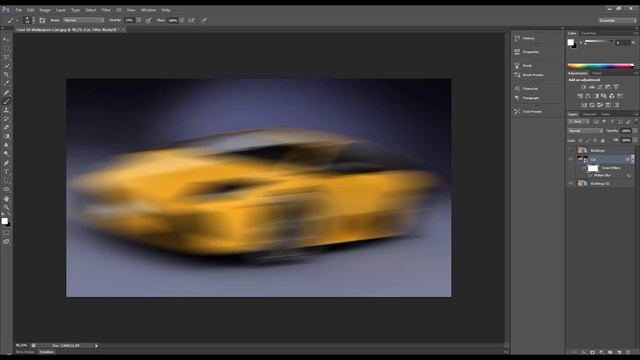Switch to the Timeline tab
Viewport: 640px width, 360px height.
click(47, 352)
